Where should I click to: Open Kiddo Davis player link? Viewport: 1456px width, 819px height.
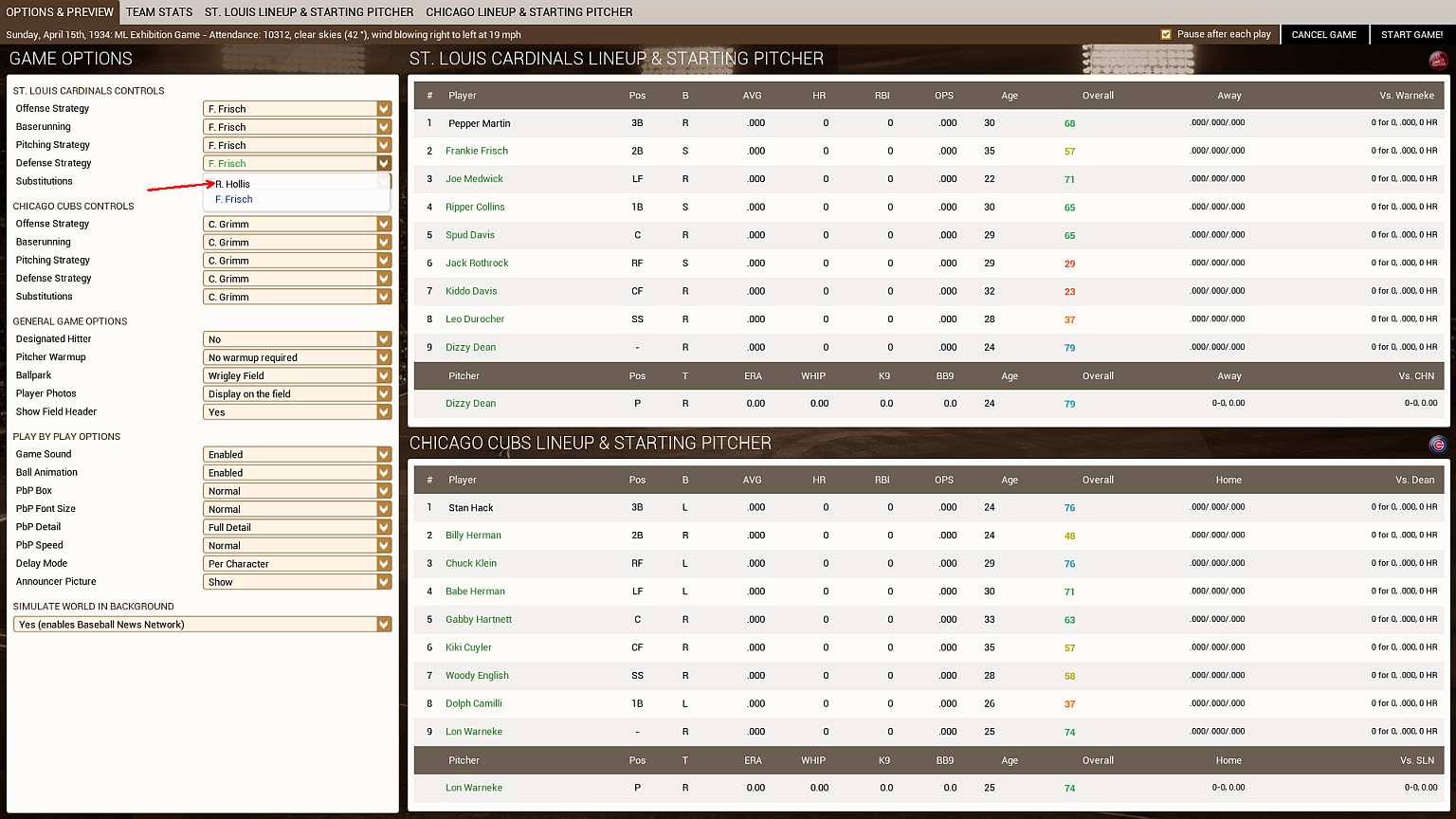(x=471, y=291)
